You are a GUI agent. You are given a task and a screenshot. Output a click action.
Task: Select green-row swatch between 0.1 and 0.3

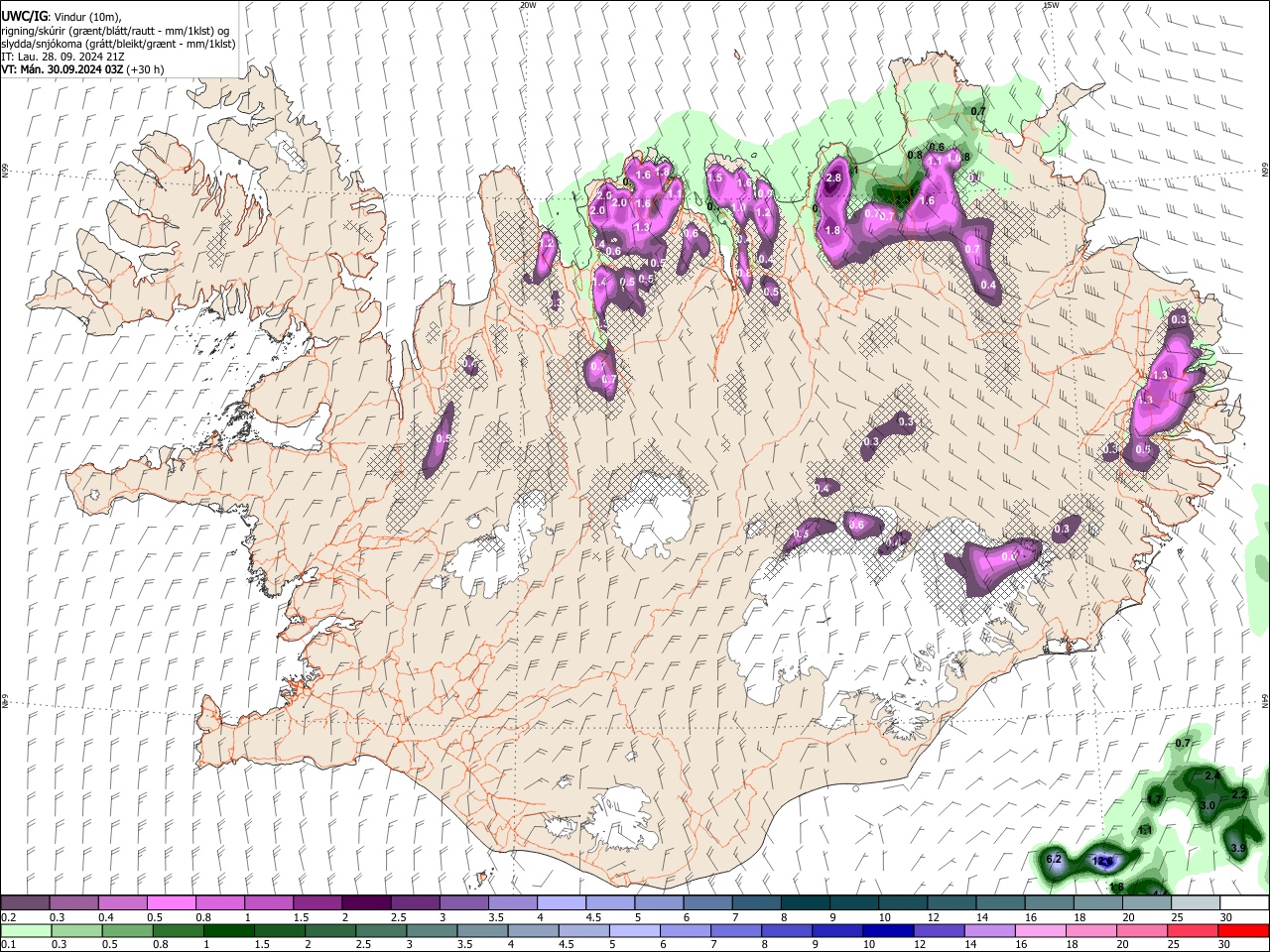tap(25, 930)
